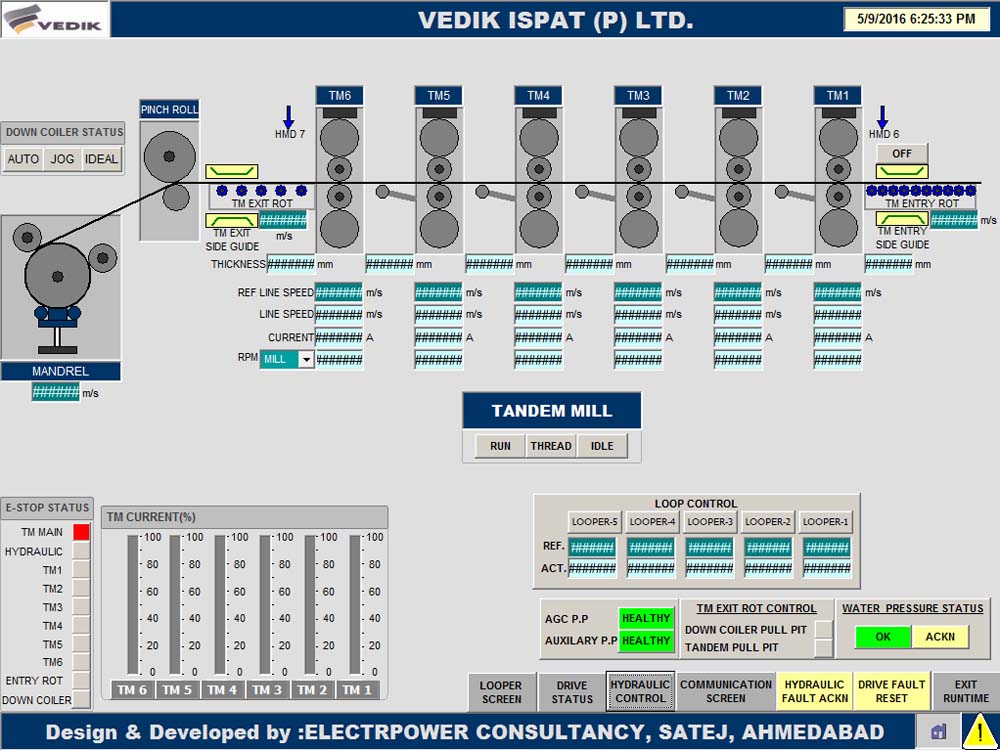Viewport: 1000px width, 751px height.
Task: Switch tandem mill to RUN mode
Action: pos(501,446)
